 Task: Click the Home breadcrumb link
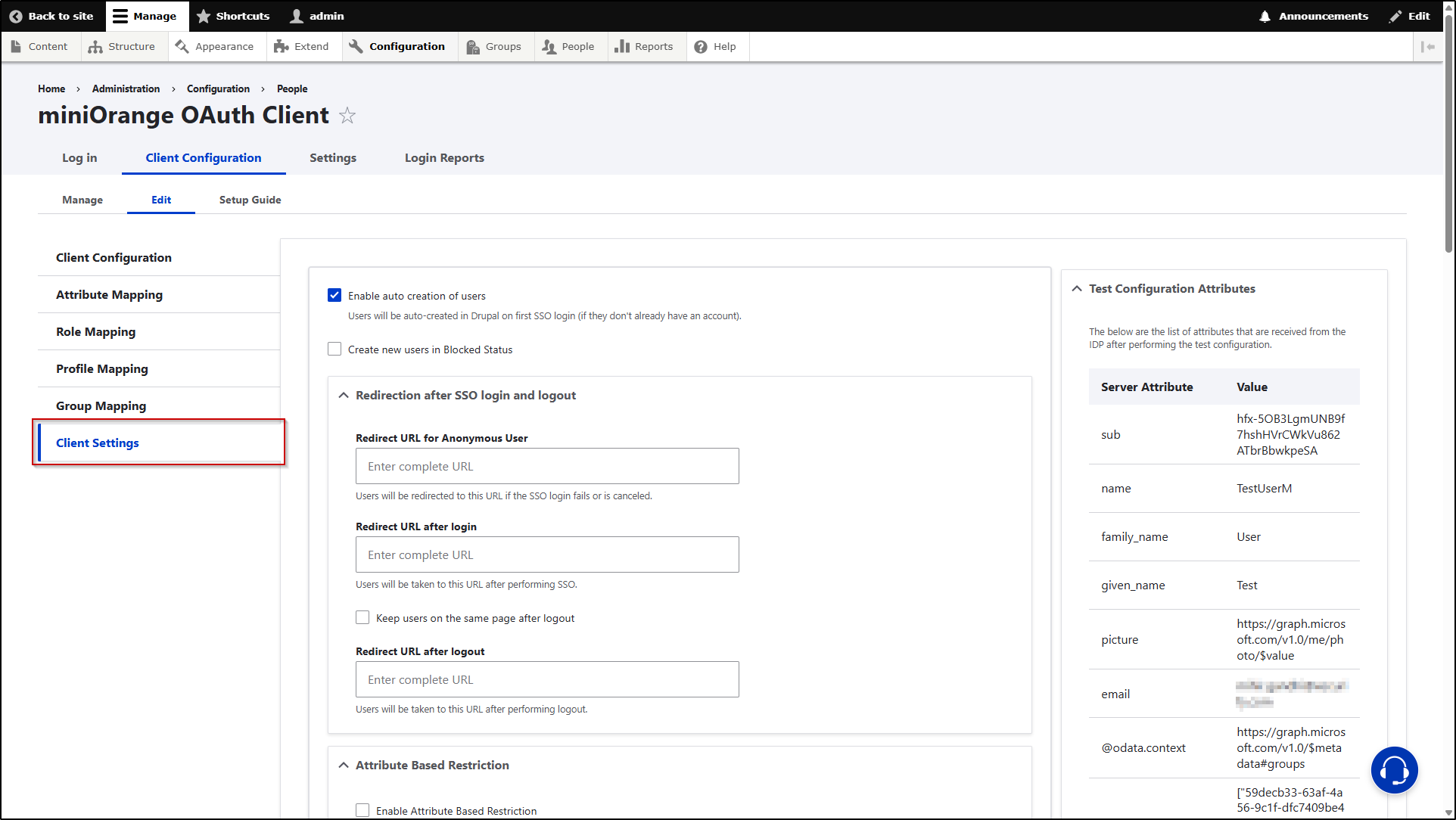coord(51,89)
